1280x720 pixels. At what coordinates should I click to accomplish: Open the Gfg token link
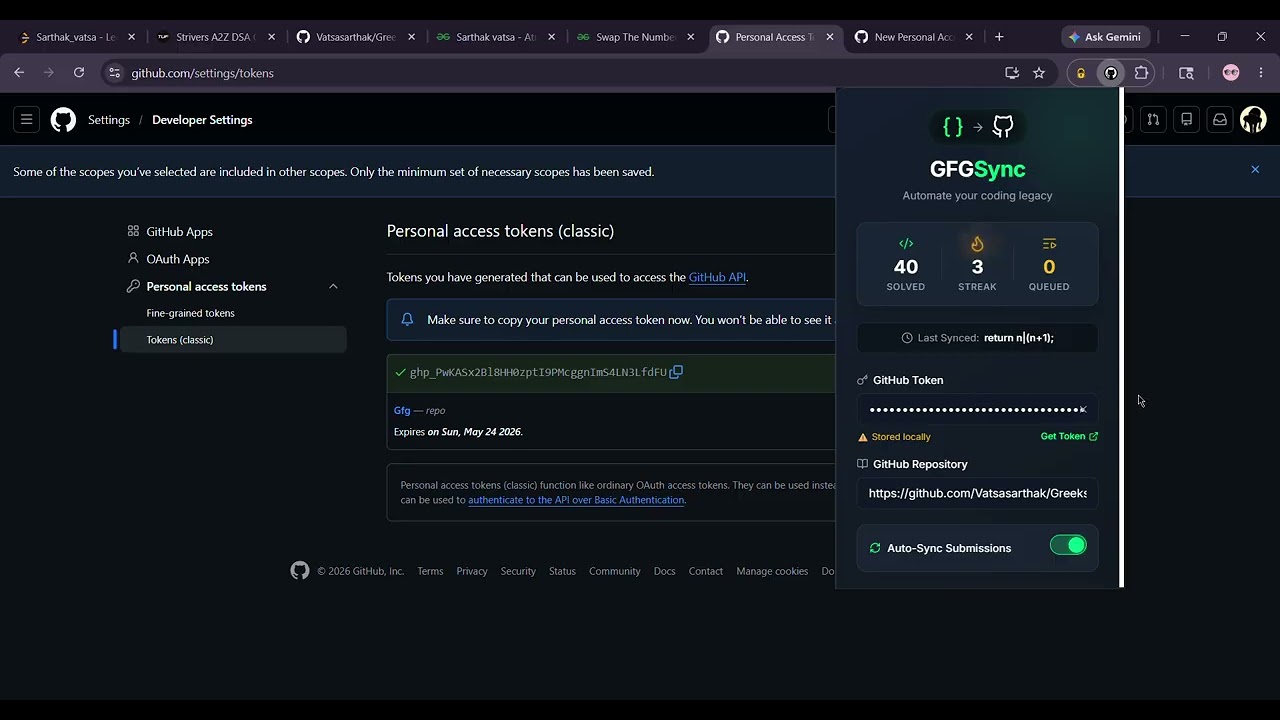402,410
